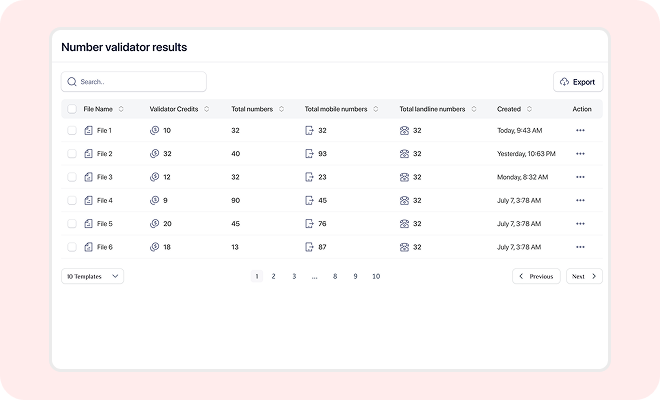Screen dimensions: 660x400
Task: Go to pagination page 2
Action: pos(274,276)
